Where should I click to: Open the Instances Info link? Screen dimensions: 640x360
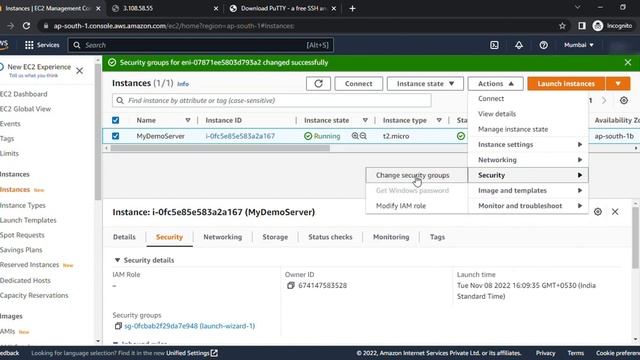tap(183, 84)
